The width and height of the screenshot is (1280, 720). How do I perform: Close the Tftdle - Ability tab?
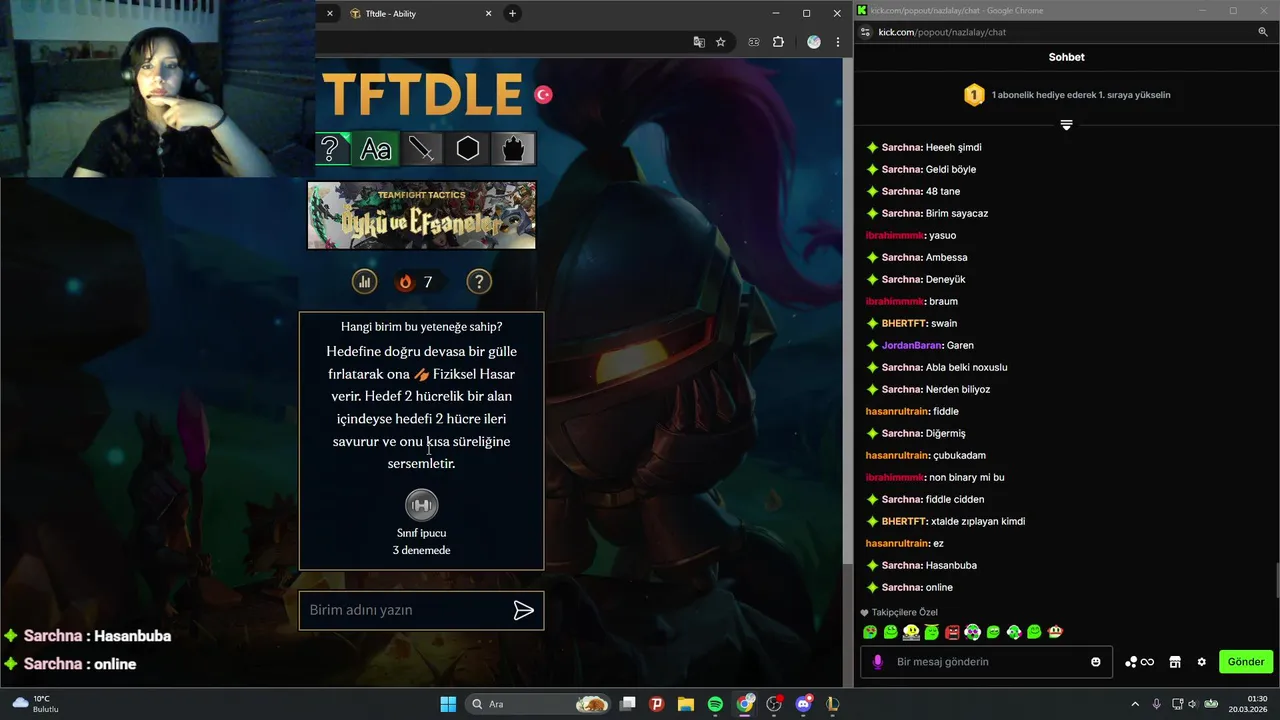tap(489, 14)
